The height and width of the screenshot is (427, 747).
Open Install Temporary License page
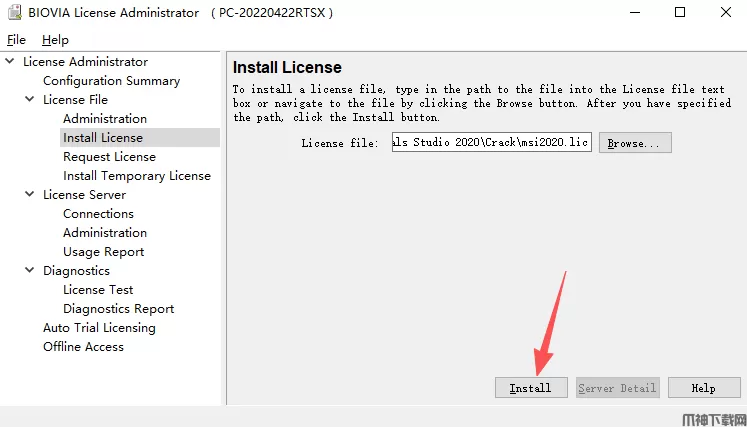[x=137, y=176]
